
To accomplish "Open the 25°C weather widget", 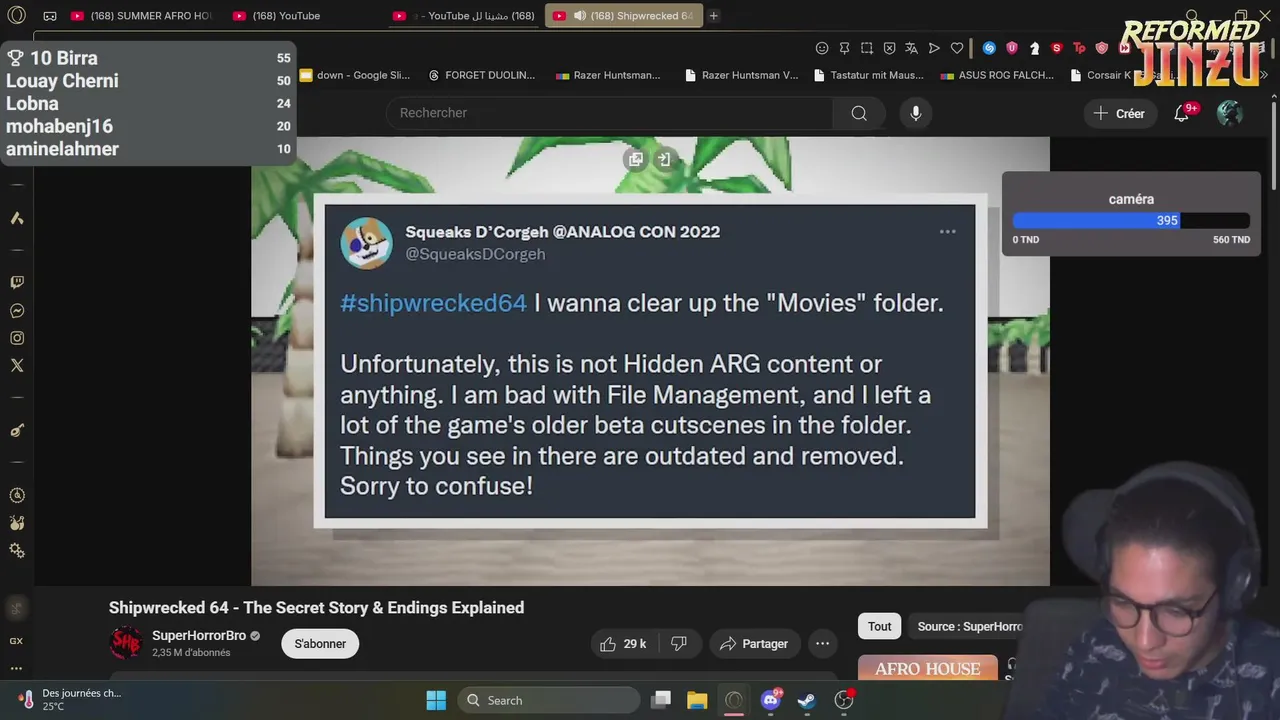I will point(70,700).
